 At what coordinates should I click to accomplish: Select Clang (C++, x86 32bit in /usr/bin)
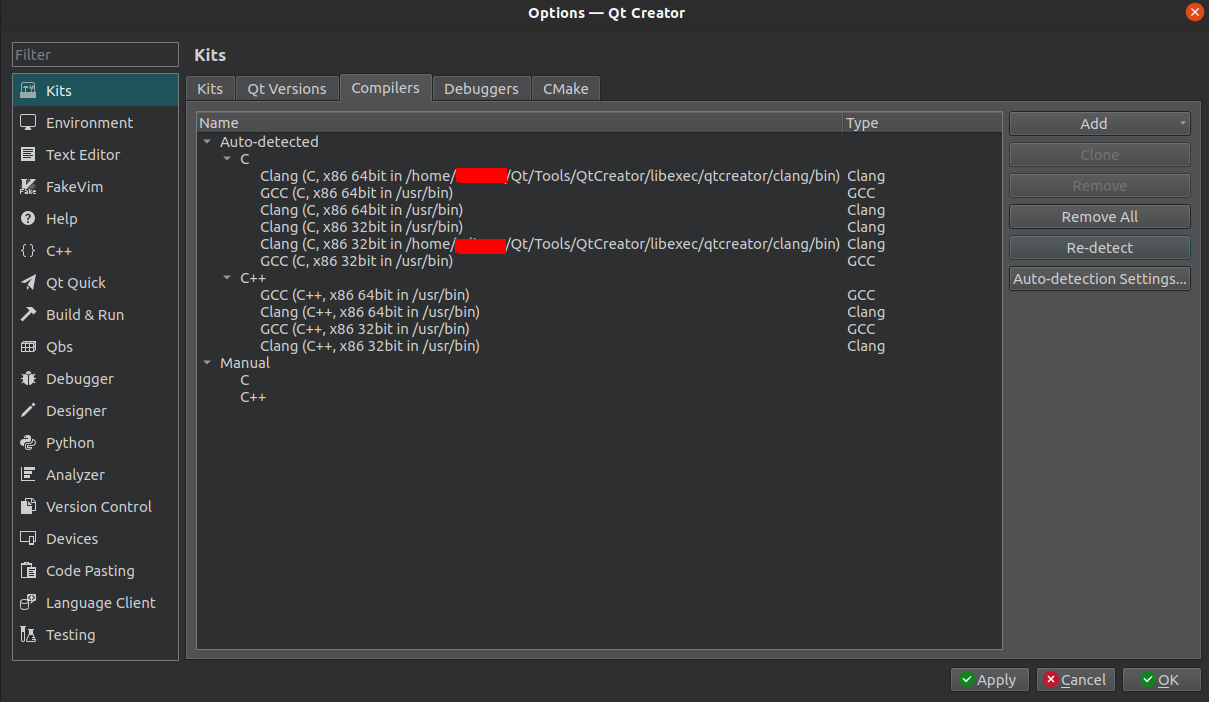click(x=370, y=346)
